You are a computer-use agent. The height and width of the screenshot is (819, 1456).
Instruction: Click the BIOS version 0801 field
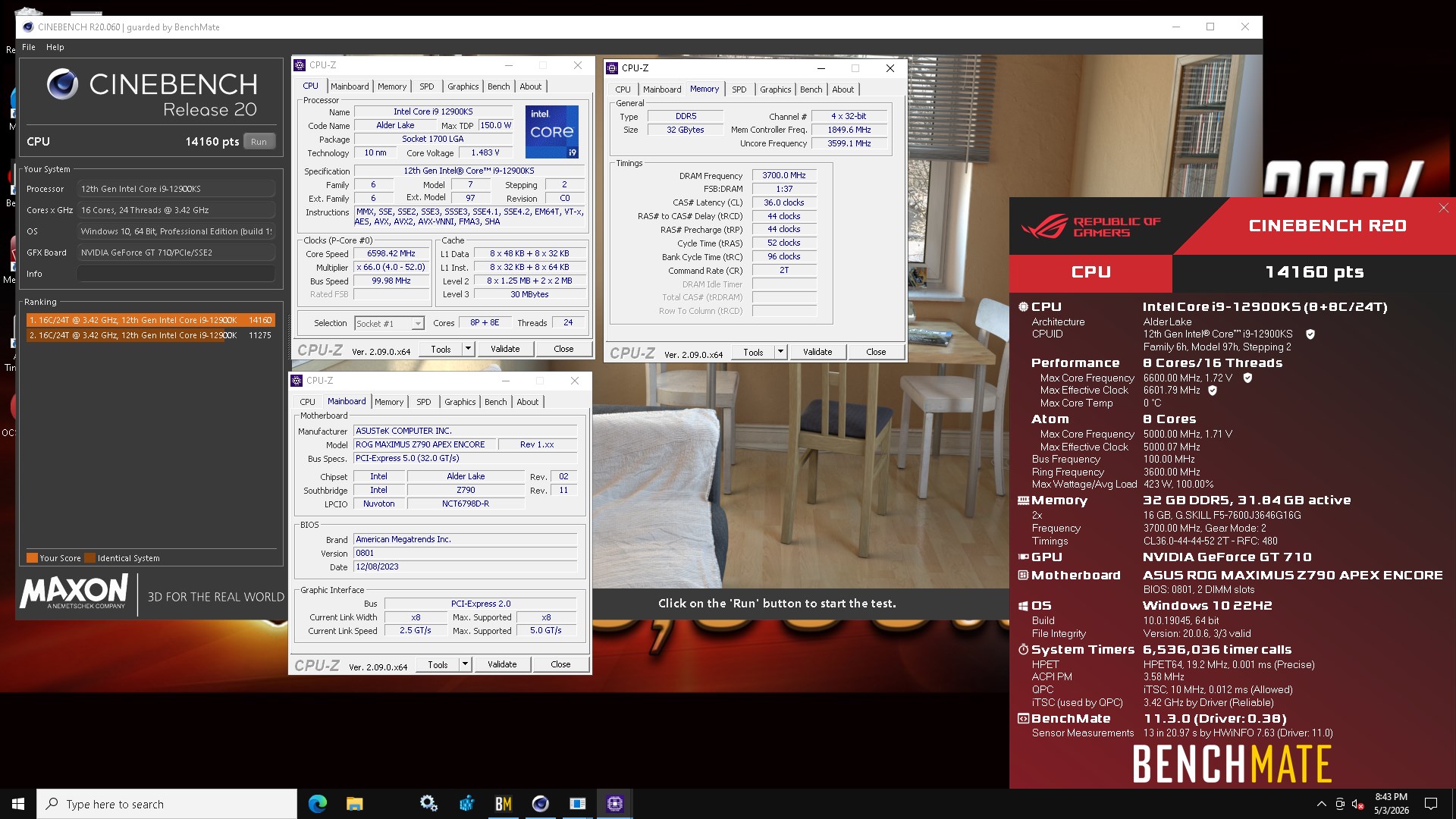465,554
